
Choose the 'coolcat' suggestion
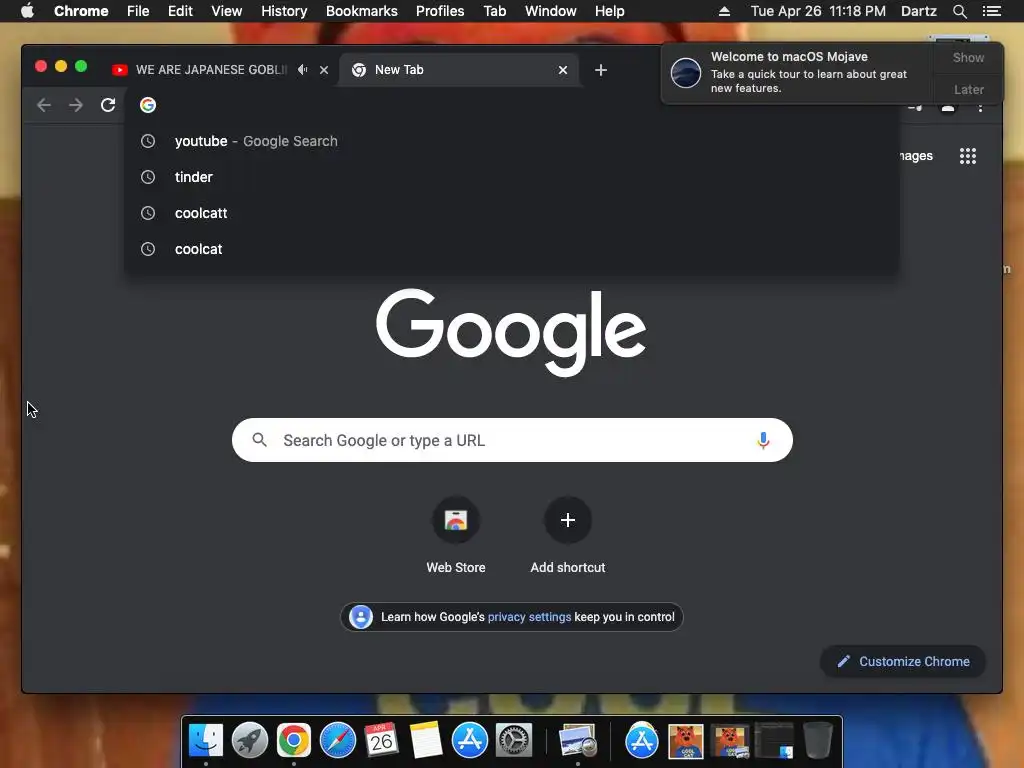click(x=511, y=249)
